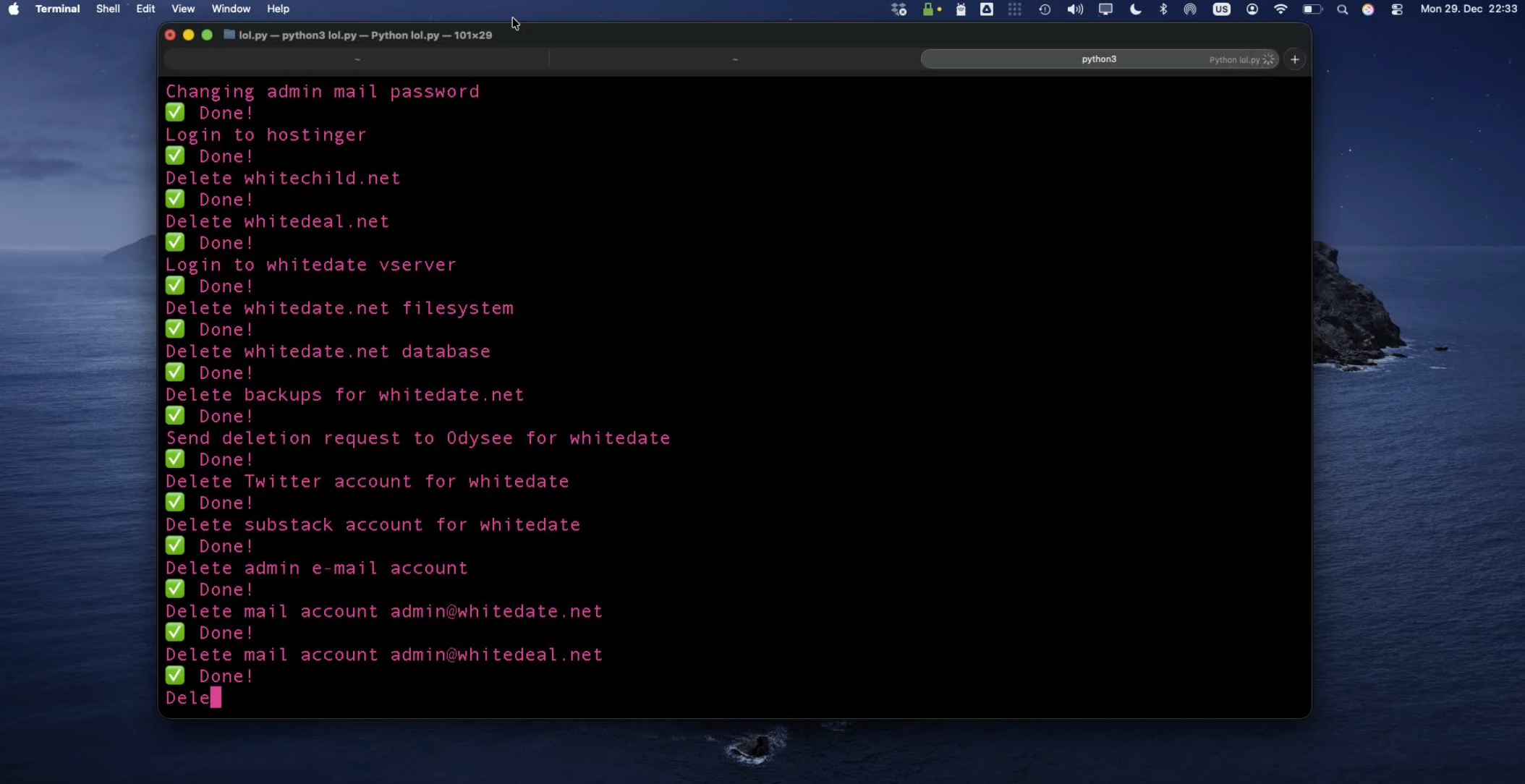
Task: Open the Dropbox menu bar icon
Action: pyautogui.click(x=899, y=9)
